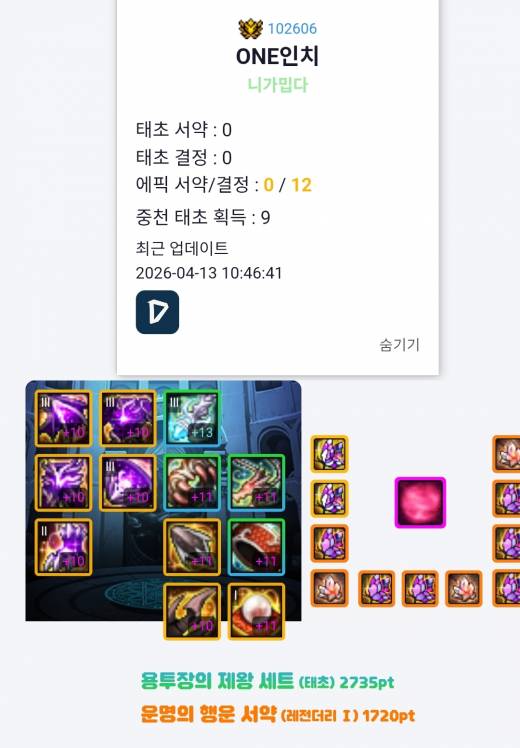Select the dragon claw +11 equipment icon

[192, 482]
